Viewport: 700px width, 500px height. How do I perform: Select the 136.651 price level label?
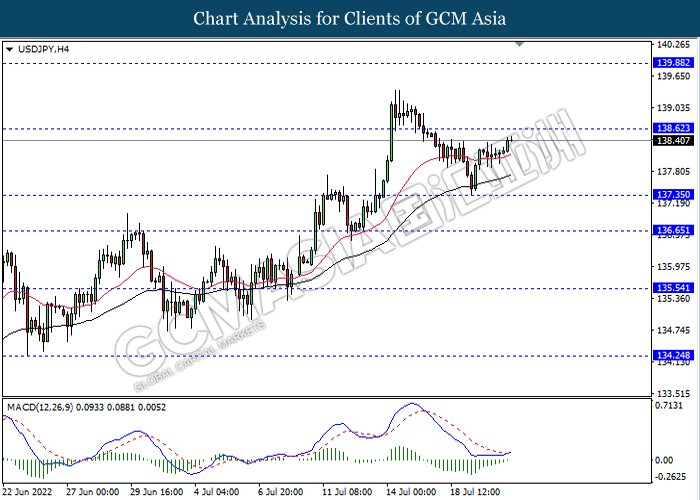pos(673,230)
